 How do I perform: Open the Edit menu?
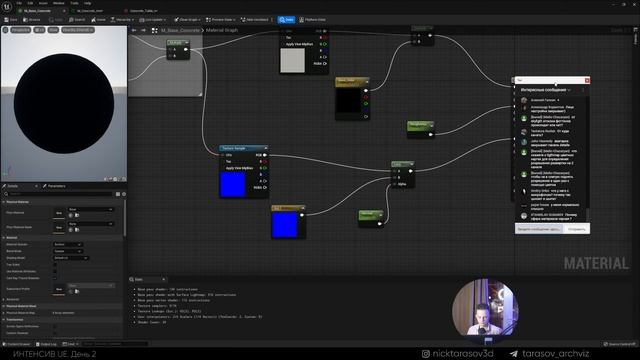click(30, 3)
